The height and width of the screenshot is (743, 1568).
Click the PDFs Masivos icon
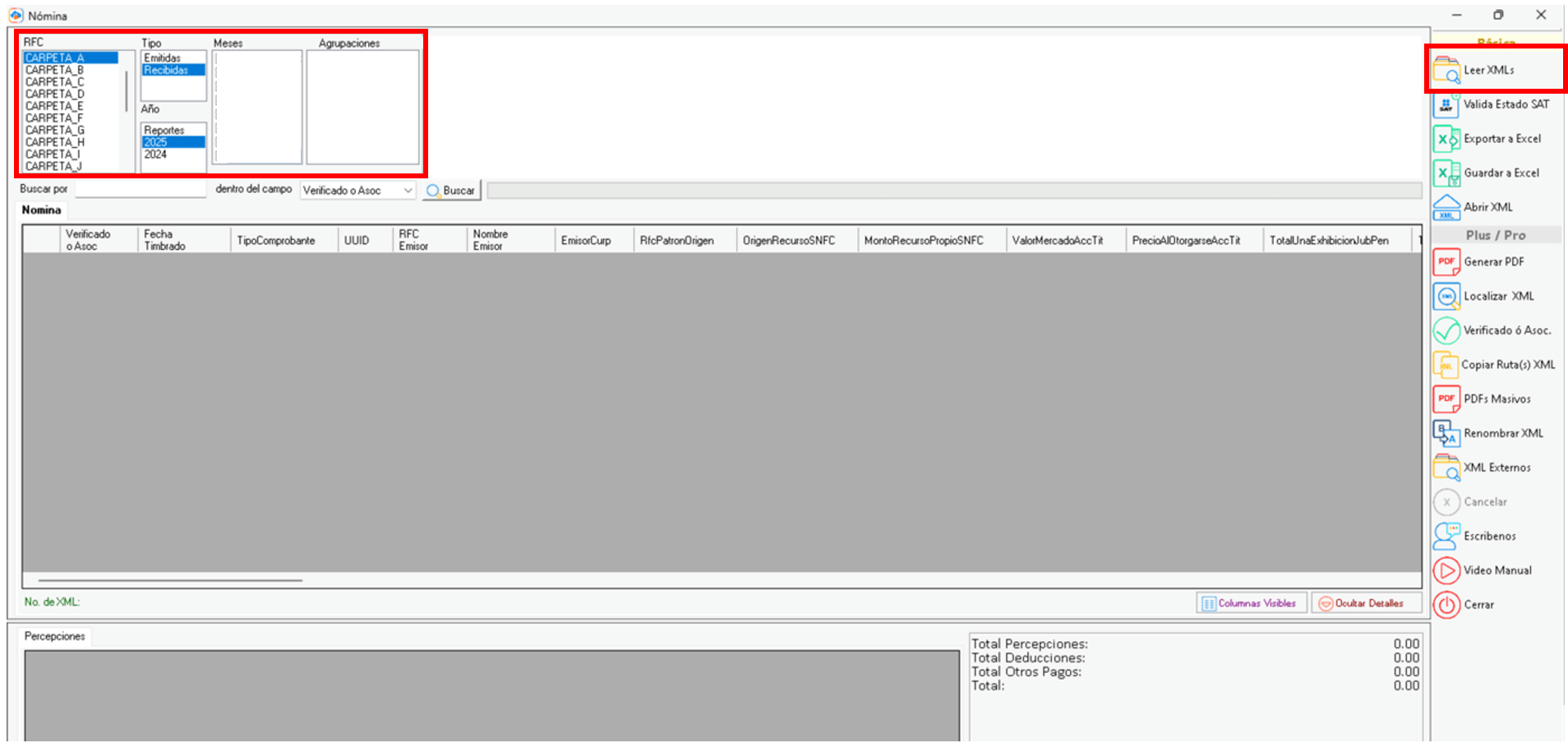1446,399
